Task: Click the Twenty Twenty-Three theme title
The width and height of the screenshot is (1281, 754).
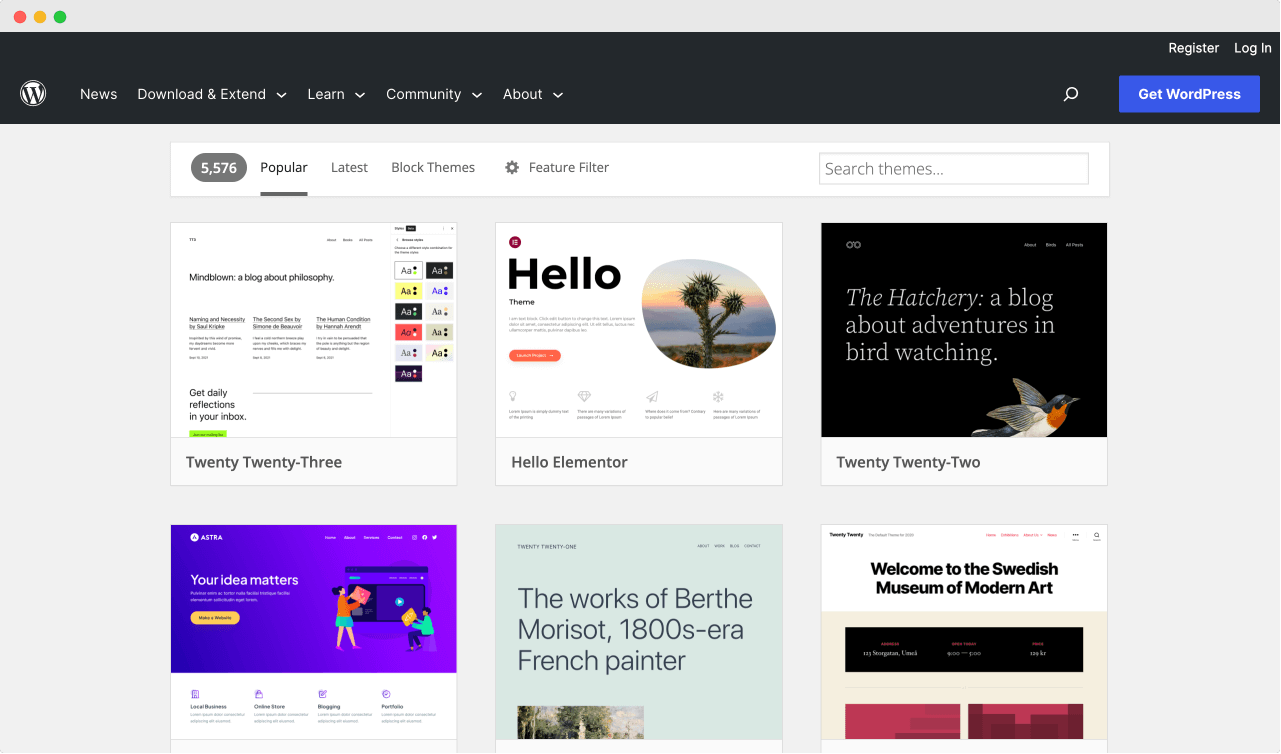Action: pyautogui.click(x=264, y=462)
